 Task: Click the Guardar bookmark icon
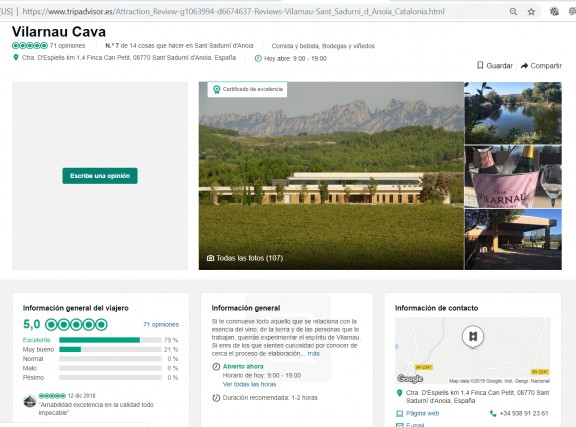tap(480, 65)
